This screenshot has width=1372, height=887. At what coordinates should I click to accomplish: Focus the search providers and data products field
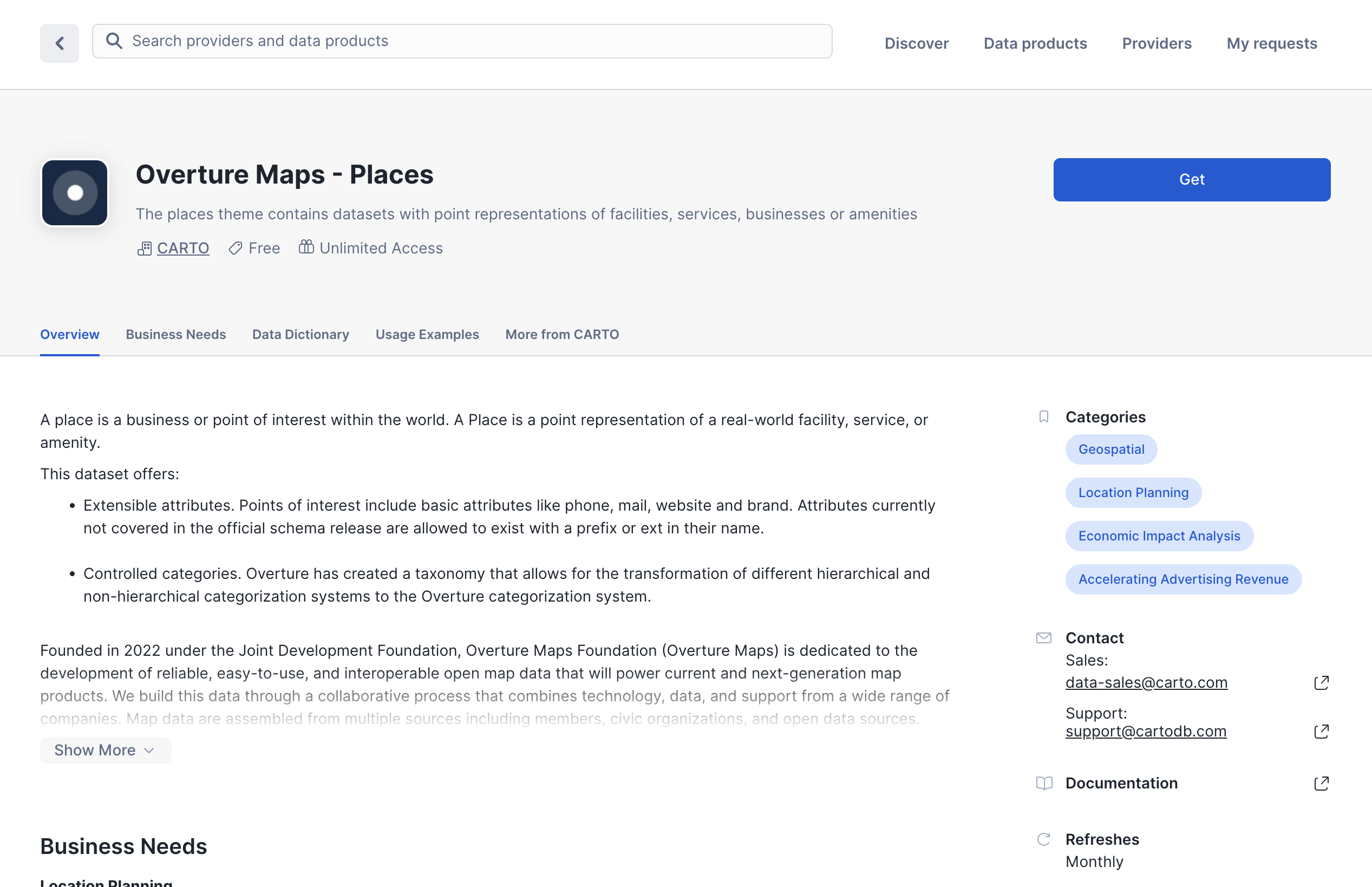point(462,41)
